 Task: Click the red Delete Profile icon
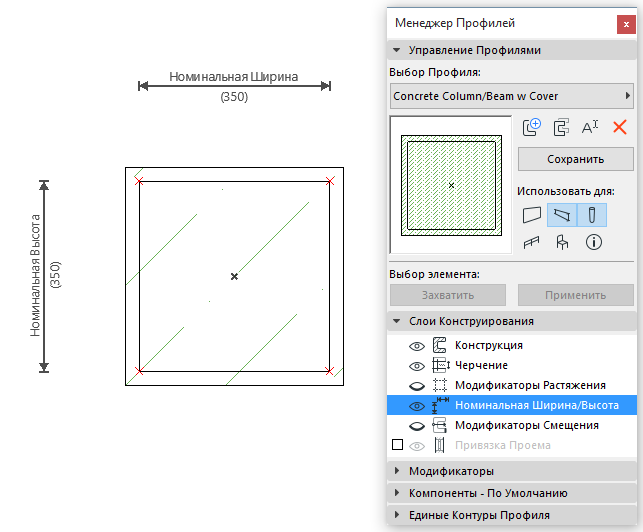(x=620, y=127)
